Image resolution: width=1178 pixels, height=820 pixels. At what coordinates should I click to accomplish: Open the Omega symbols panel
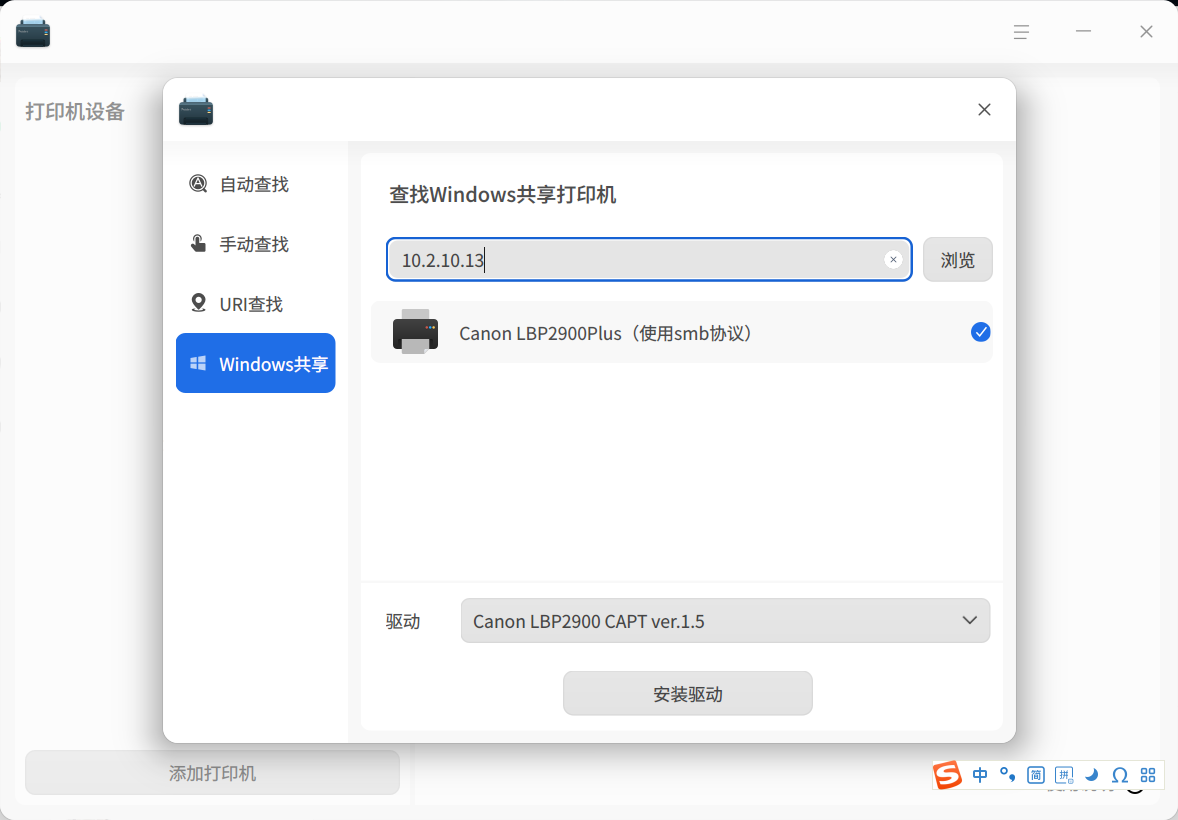pos(1119,775)
